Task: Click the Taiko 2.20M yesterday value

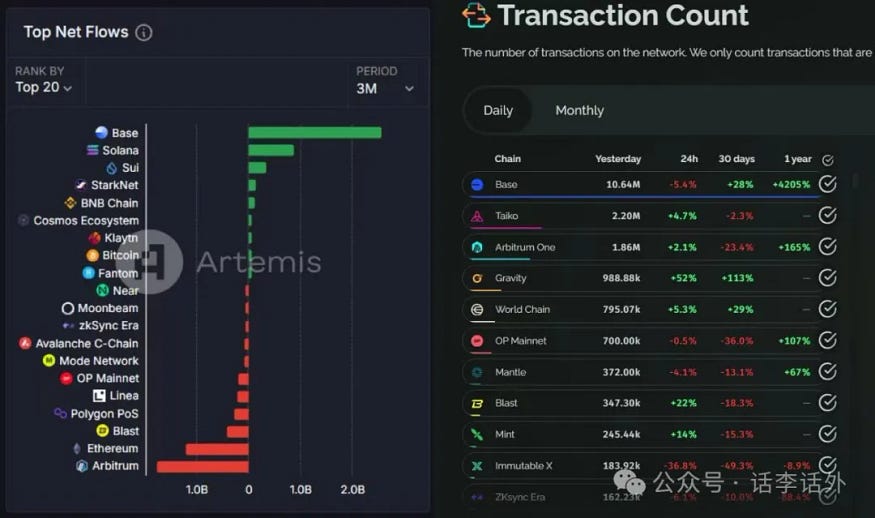Action: pyautogui.click(x=626, y=216)
